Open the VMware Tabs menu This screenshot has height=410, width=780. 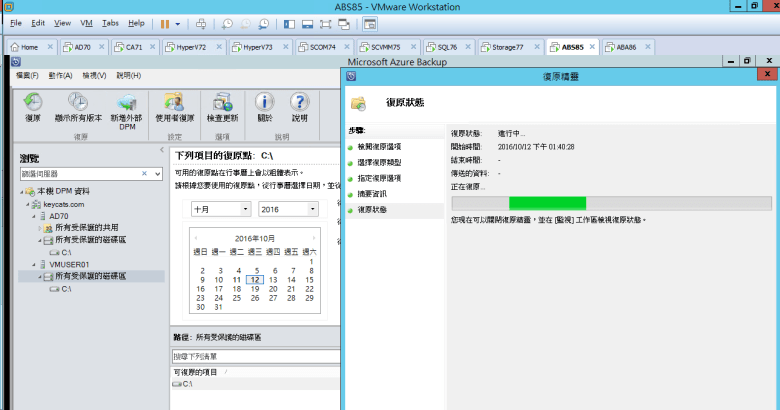[x=110, y=22]
